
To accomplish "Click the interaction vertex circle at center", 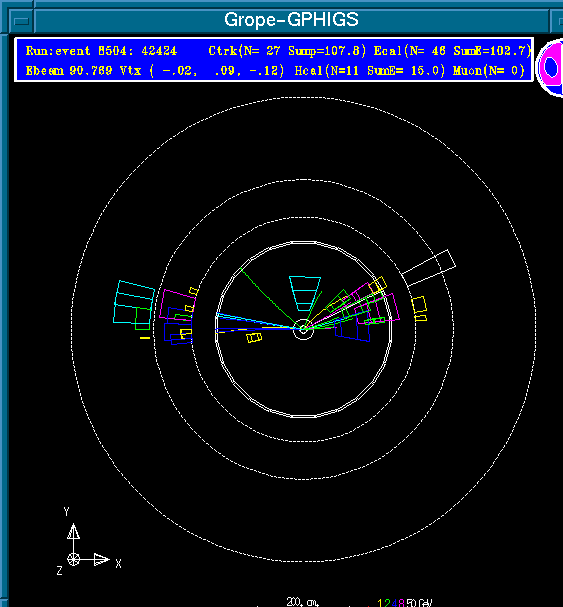I will pos(303,329).
